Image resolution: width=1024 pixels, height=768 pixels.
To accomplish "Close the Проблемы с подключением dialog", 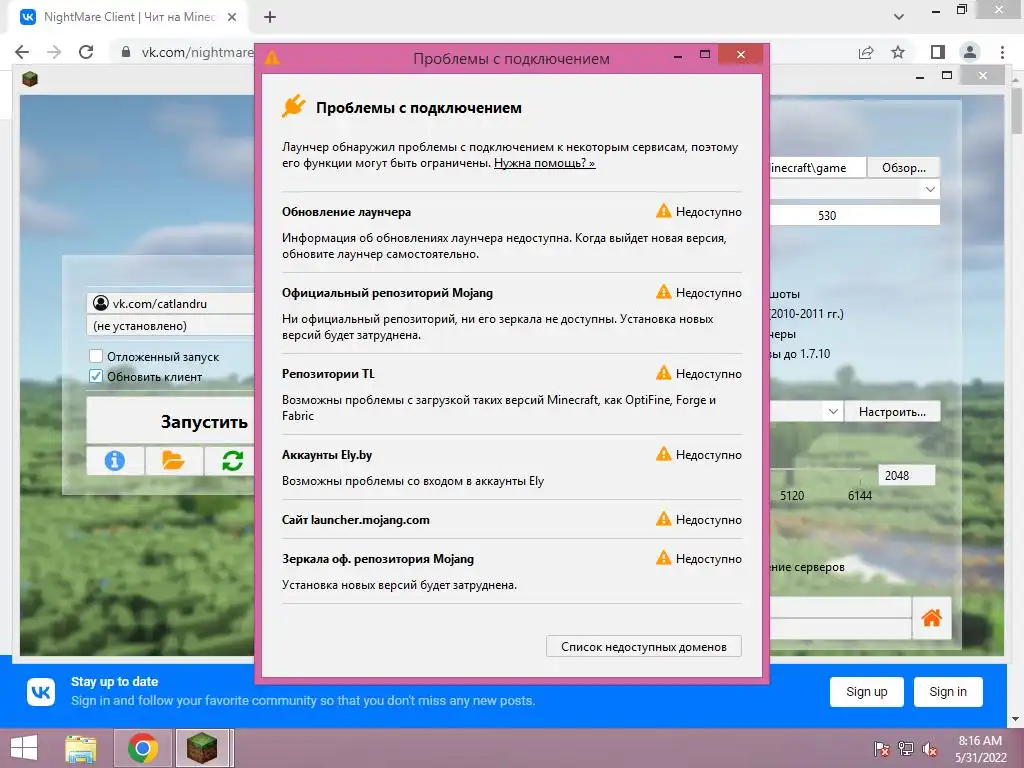I will pos(741,55).
